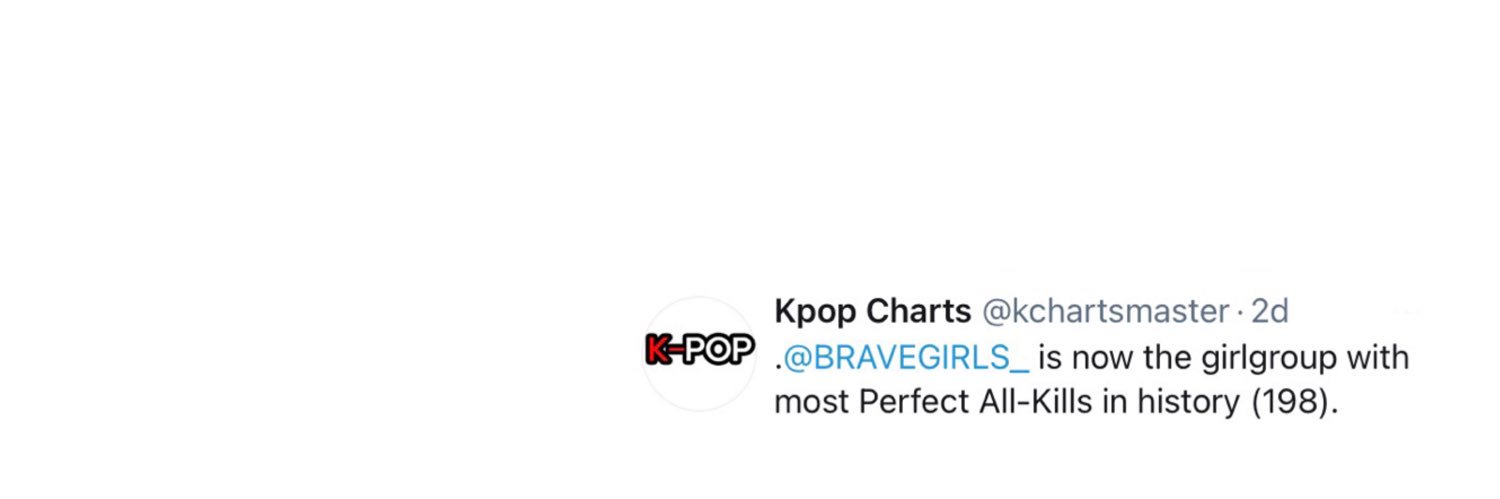Open the Kpop Charts display name
This screenshot has height=499, width=1500.
click(872, 312)
